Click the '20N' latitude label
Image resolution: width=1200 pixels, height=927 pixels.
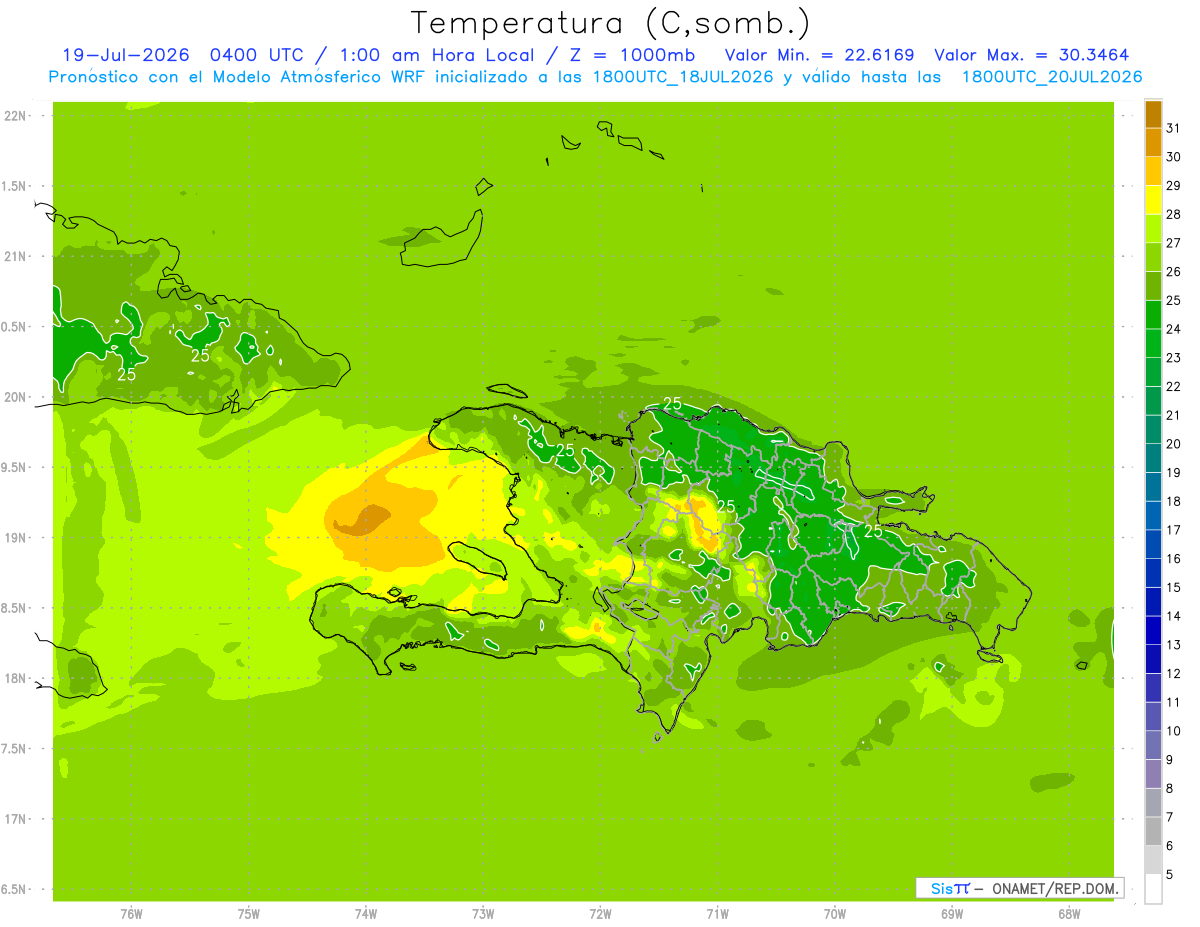coord(14,397)
